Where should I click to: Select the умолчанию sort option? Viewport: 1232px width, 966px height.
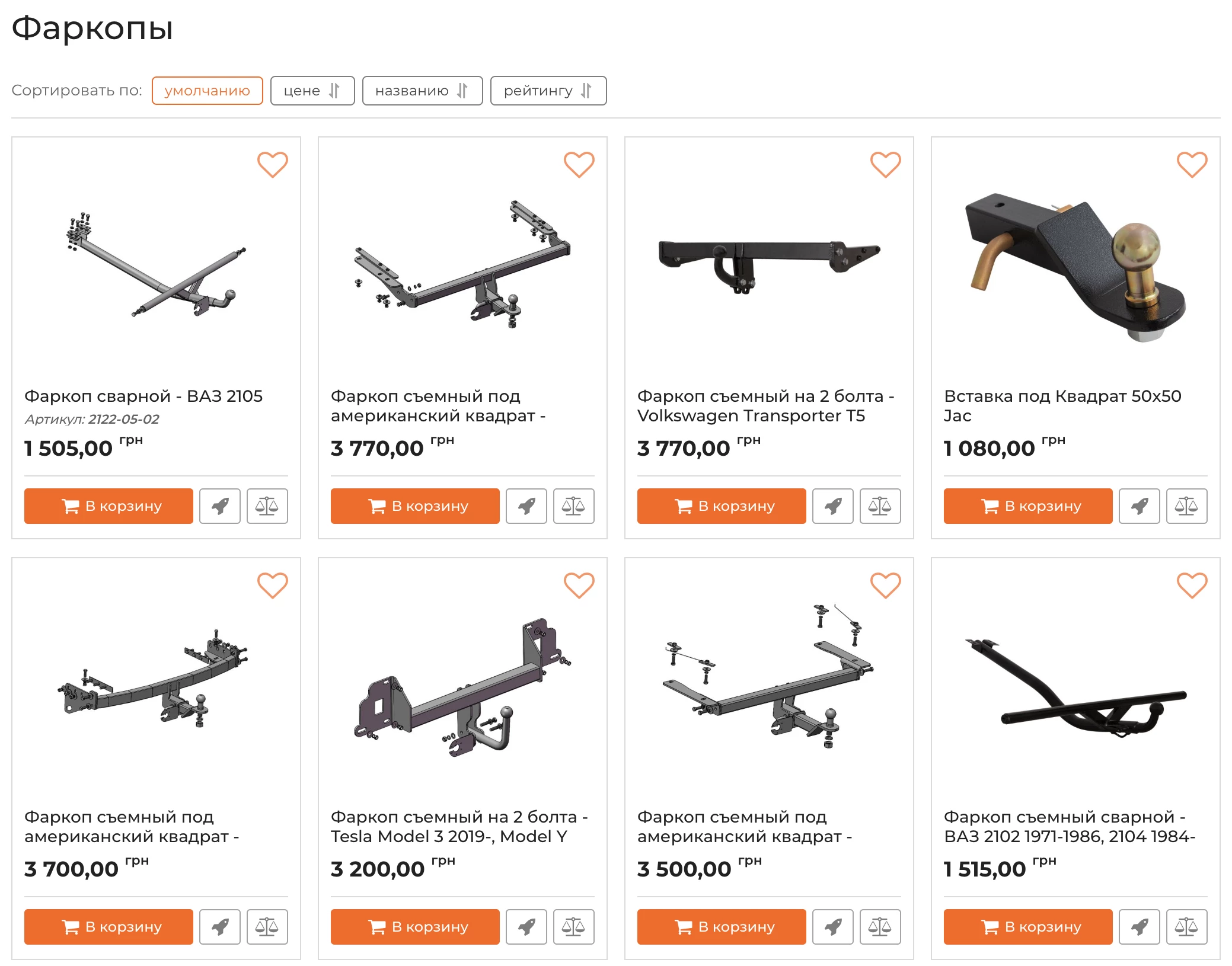point(208,91)
